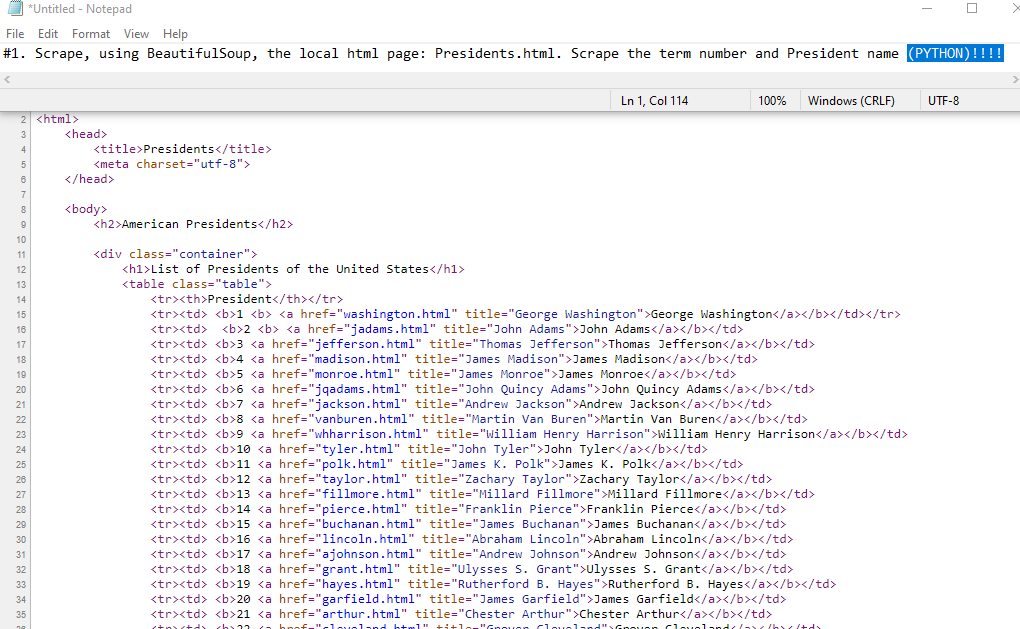Click the 100% zoom indicator
The width and height of the screenshot is (1020, 629).
click(x=775, y=100)
